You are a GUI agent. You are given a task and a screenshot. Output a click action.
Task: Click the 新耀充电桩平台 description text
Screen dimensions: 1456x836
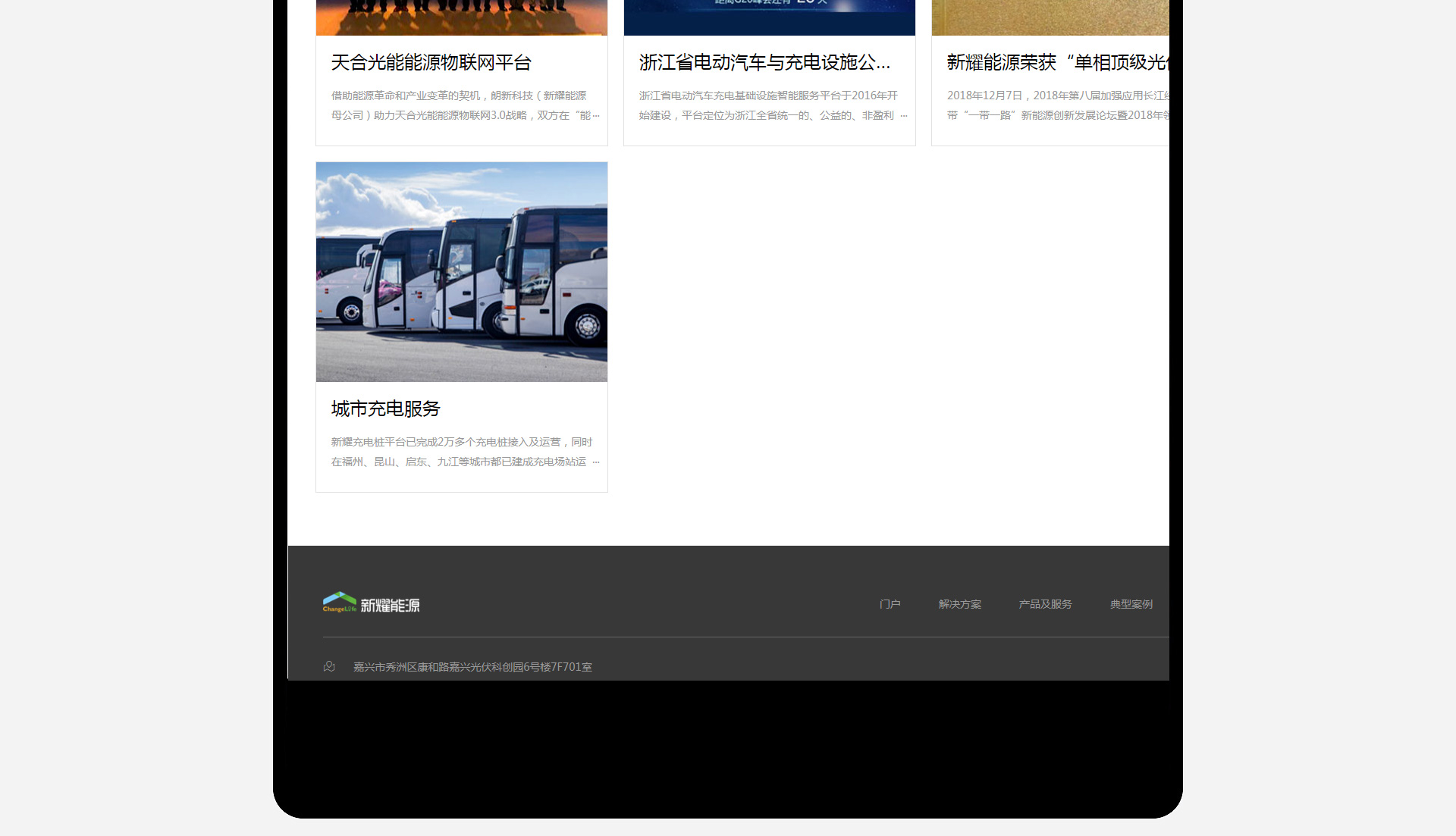tap(465, 452)
